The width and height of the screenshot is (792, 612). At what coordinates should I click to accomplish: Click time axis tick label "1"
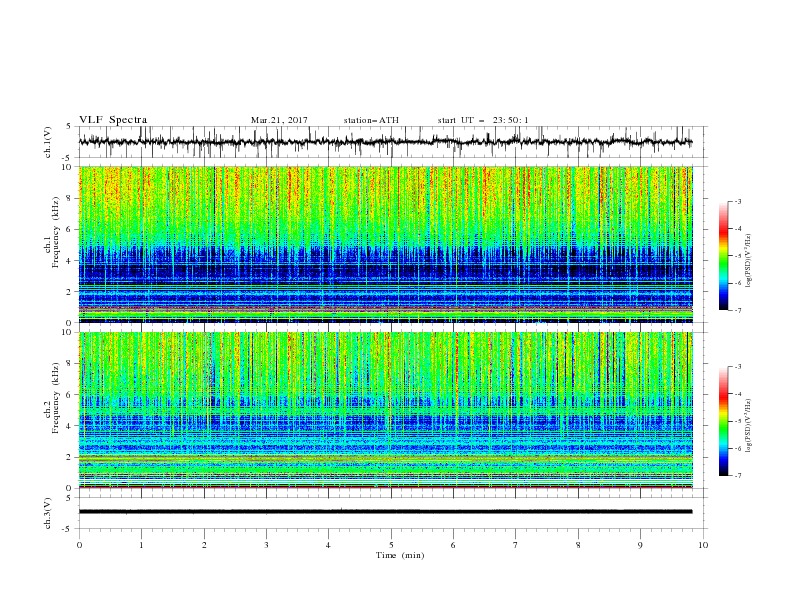[141, 545]
